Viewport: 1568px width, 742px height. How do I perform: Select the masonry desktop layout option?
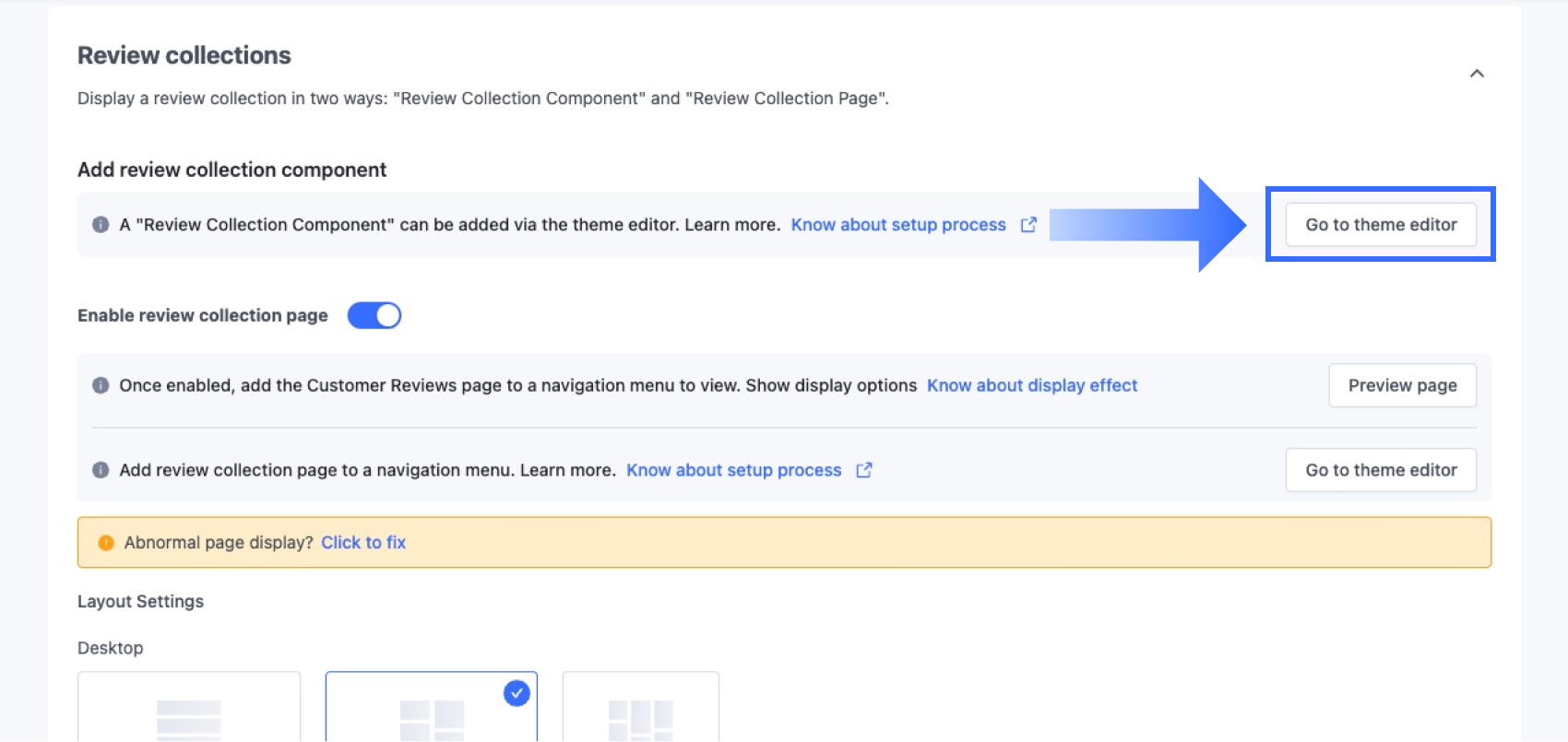pos(640,712)
